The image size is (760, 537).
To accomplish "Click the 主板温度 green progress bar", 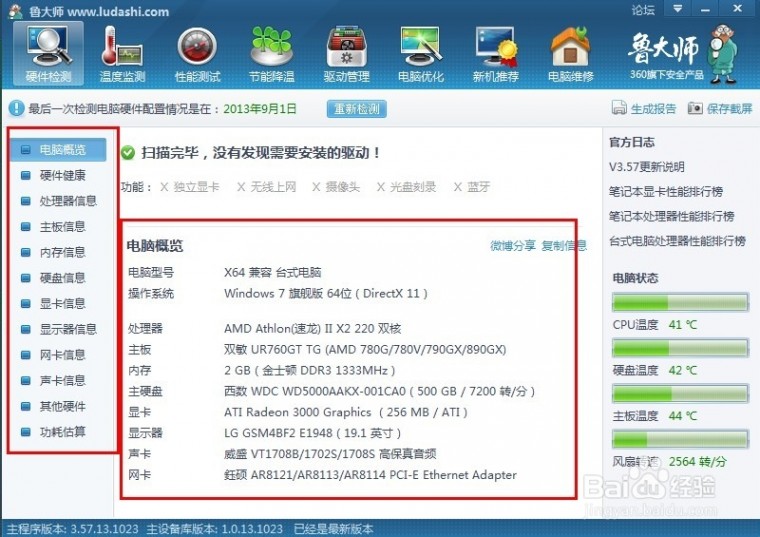I will click(680, 394).
